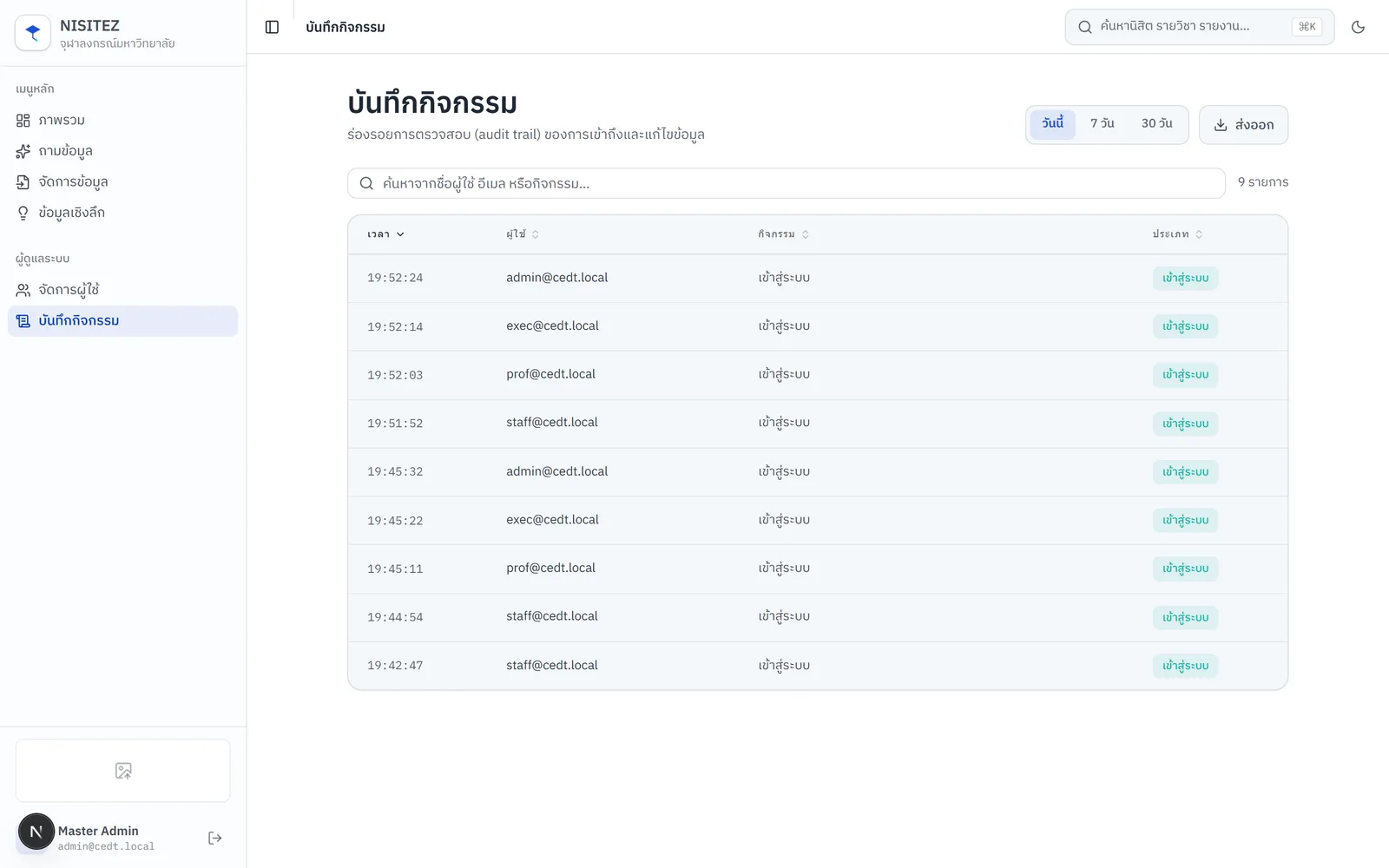
Task: Select the 7 วัน time range tab
Action: pos(1102,123)
